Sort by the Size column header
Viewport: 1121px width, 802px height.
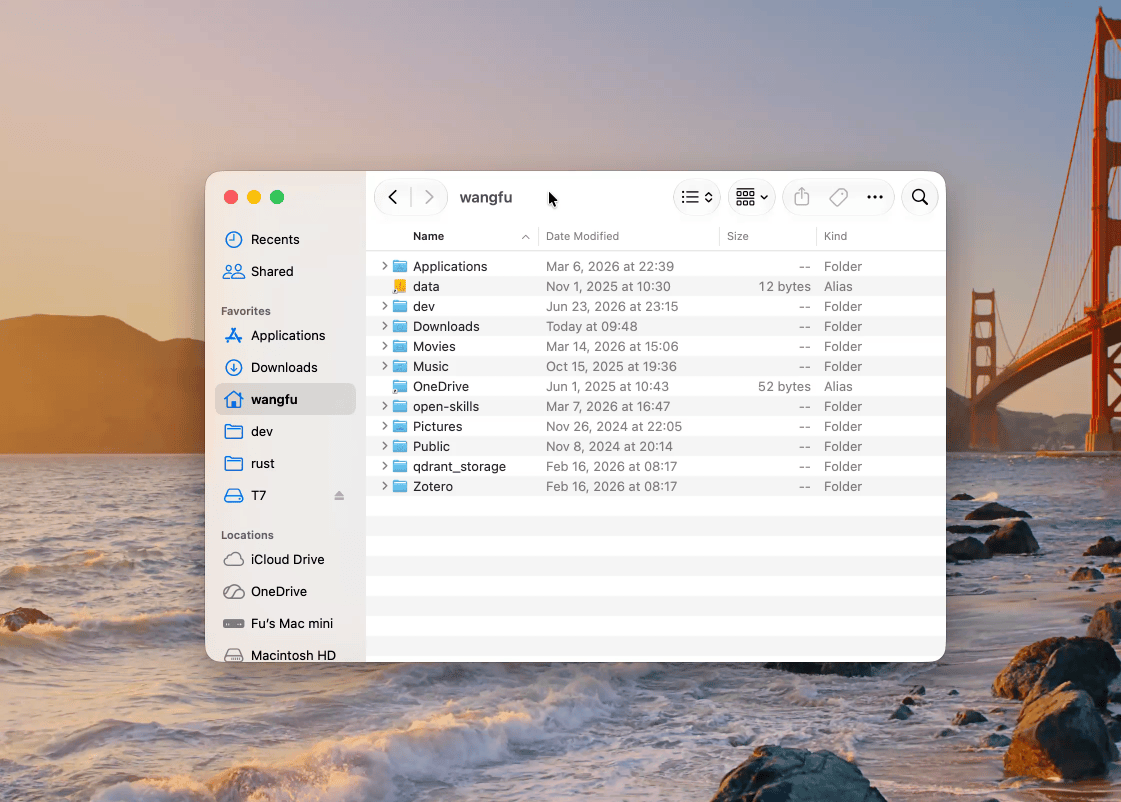click(737, 236)
